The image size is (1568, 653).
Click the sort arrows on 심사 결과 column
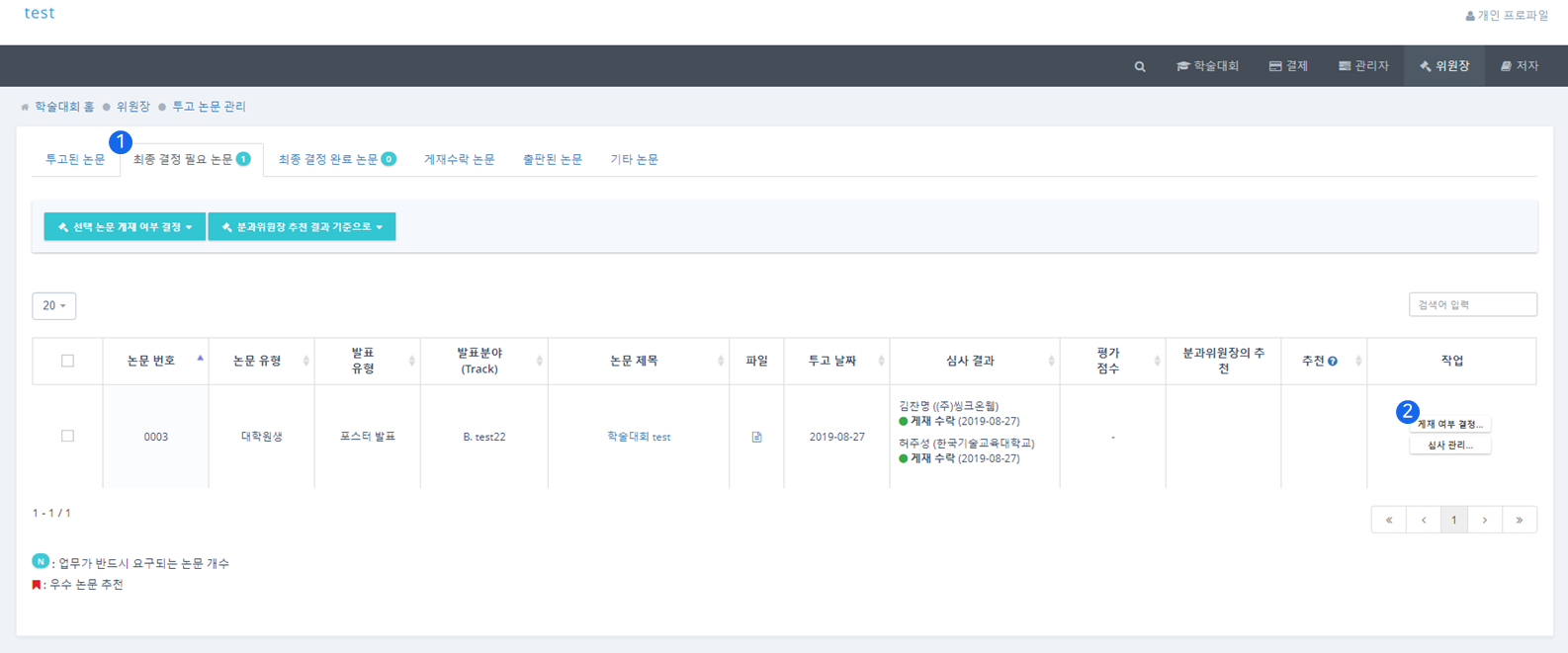pos(1051,361)
